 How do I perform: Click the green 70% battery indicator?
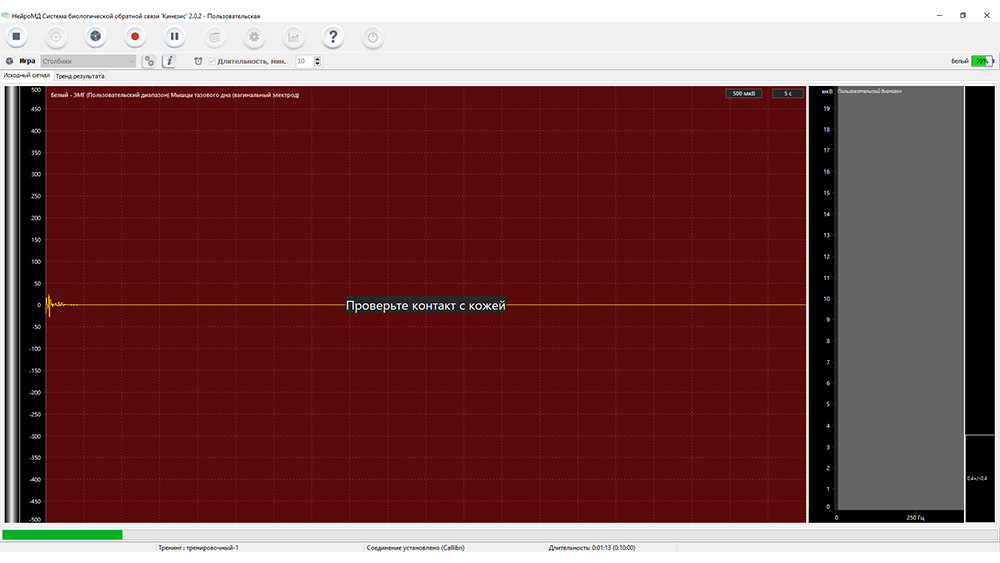(982, 61)
